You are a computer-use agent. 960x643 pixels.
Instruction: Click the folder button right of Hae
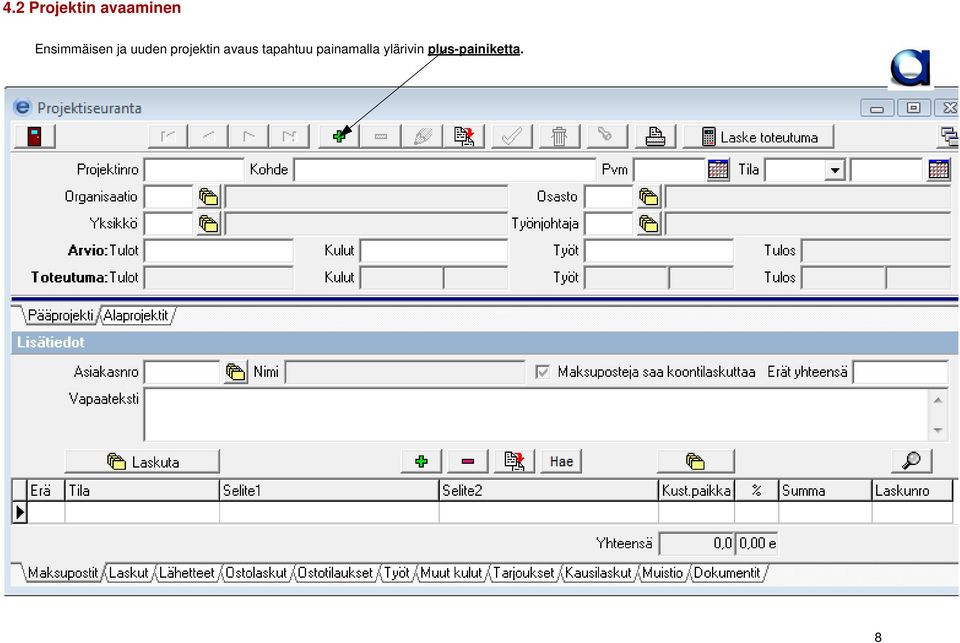696,461
